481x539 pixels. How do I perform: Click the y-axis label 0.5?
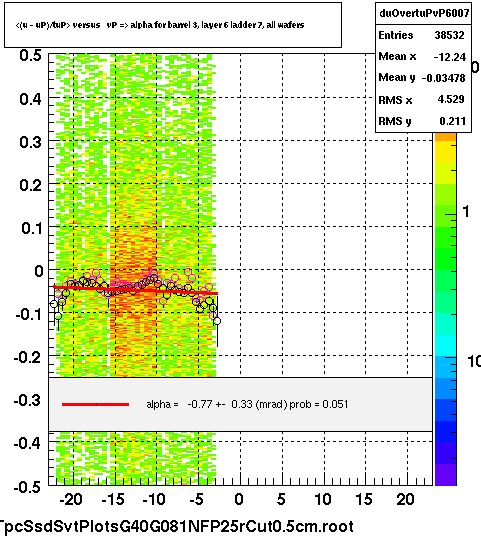[31, 55]
